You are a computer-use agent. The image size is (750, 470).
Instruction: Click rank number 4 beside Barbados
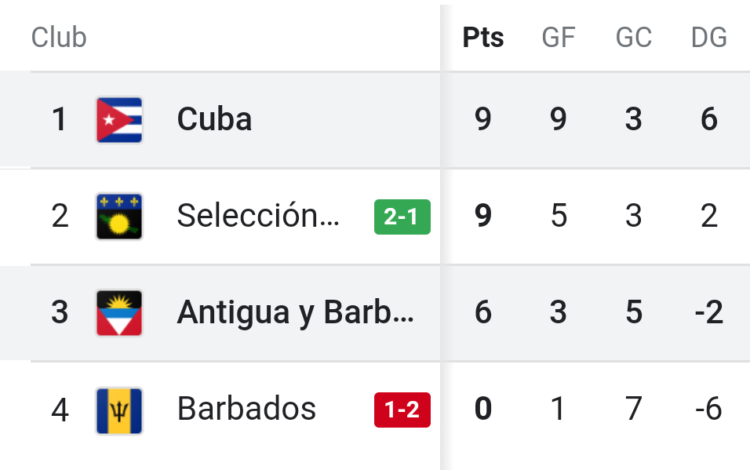60,409
